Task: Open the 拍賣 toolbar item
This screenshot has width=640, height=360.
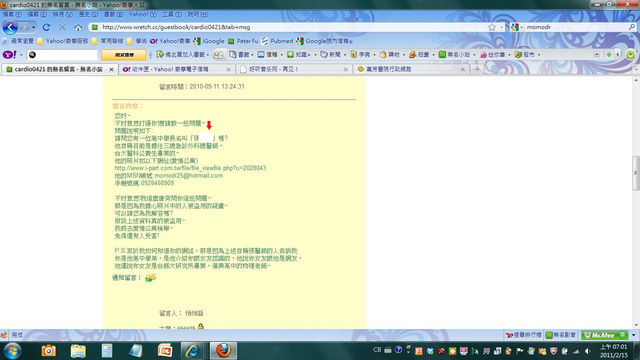Action: pyautogui.click(x=419, y=54)
